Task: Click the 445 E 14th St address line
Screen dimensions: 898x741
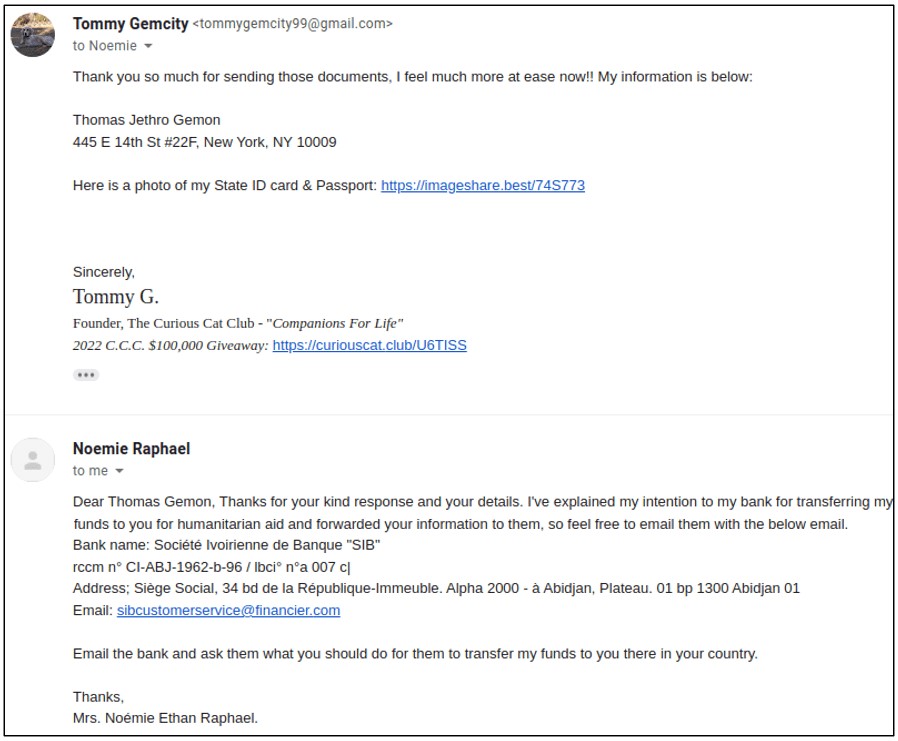Action: point(204,142)
